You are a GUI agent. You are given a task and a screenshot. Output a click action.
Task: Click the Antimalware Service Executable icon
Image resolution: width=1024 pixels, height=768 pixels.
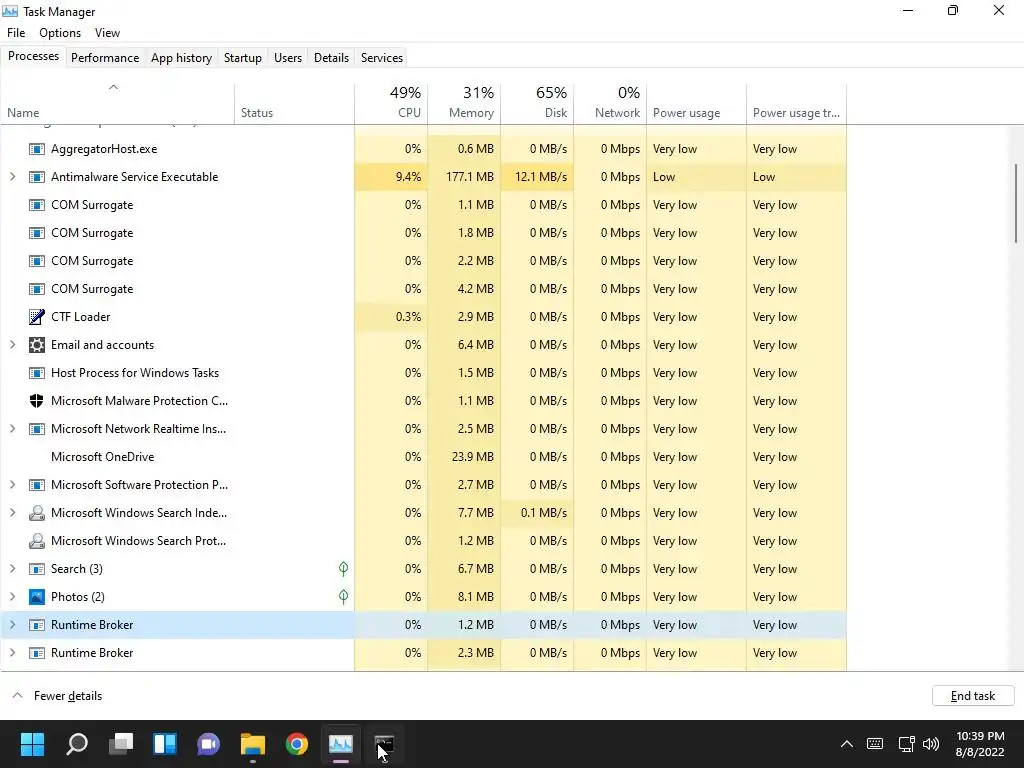pyautogui.click(x=37, y=177)
